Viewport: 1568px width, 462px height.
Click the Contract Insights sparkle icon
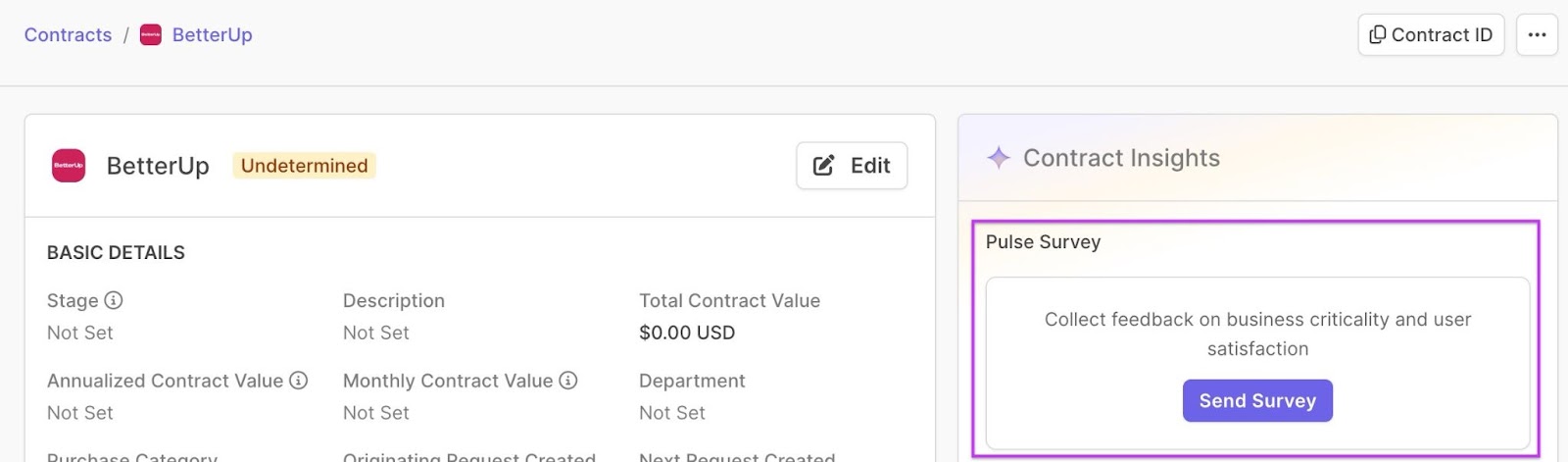tap(998, 158)
